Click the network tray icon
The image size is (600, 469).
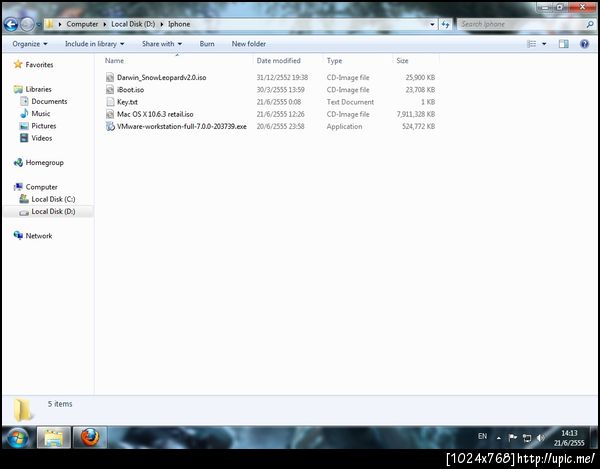527,438
